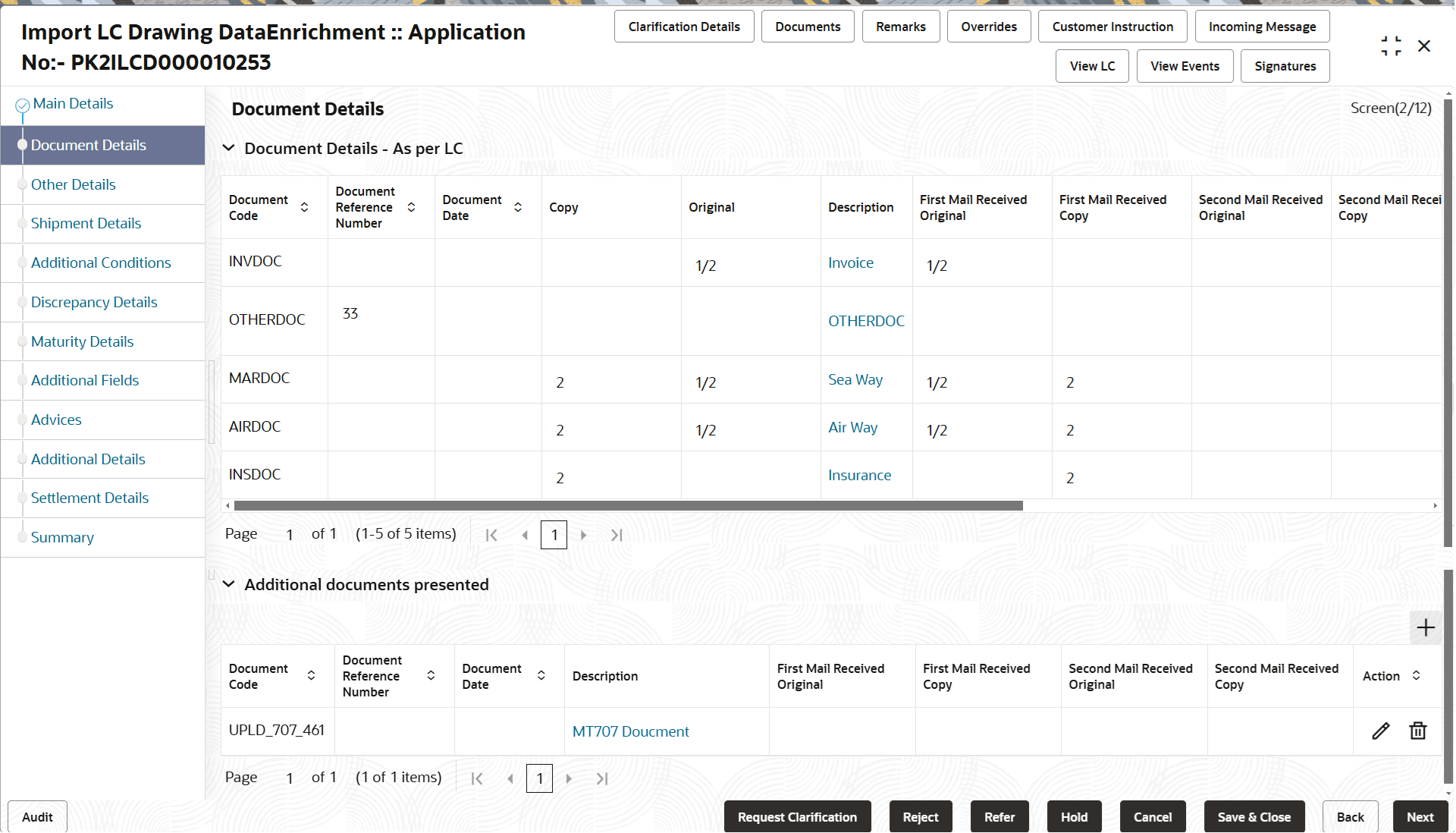Open the Incoming Message panel

pyautogui.click(x=1261, y=26)
